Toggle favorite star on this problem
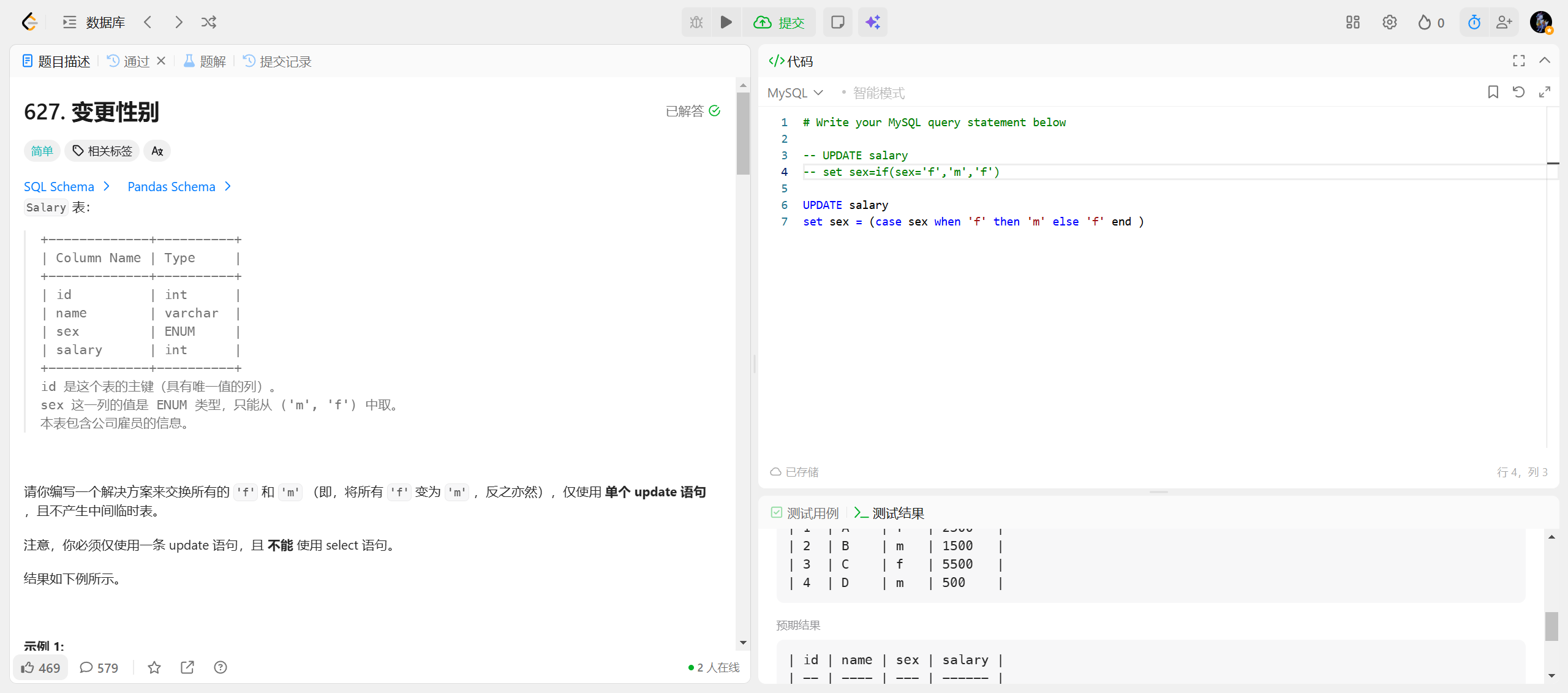The height and width of the screenshot is (693, 1568). [154, 667]
